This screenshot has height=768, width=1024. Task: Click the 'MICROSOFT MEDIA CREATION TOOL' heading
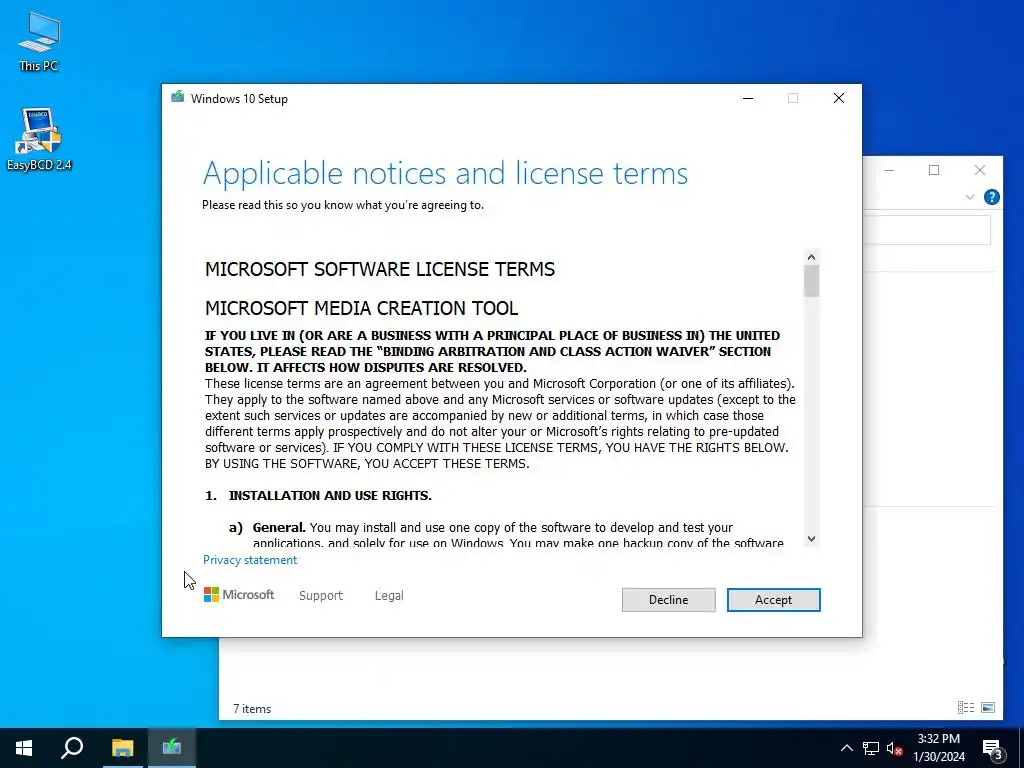361,308
